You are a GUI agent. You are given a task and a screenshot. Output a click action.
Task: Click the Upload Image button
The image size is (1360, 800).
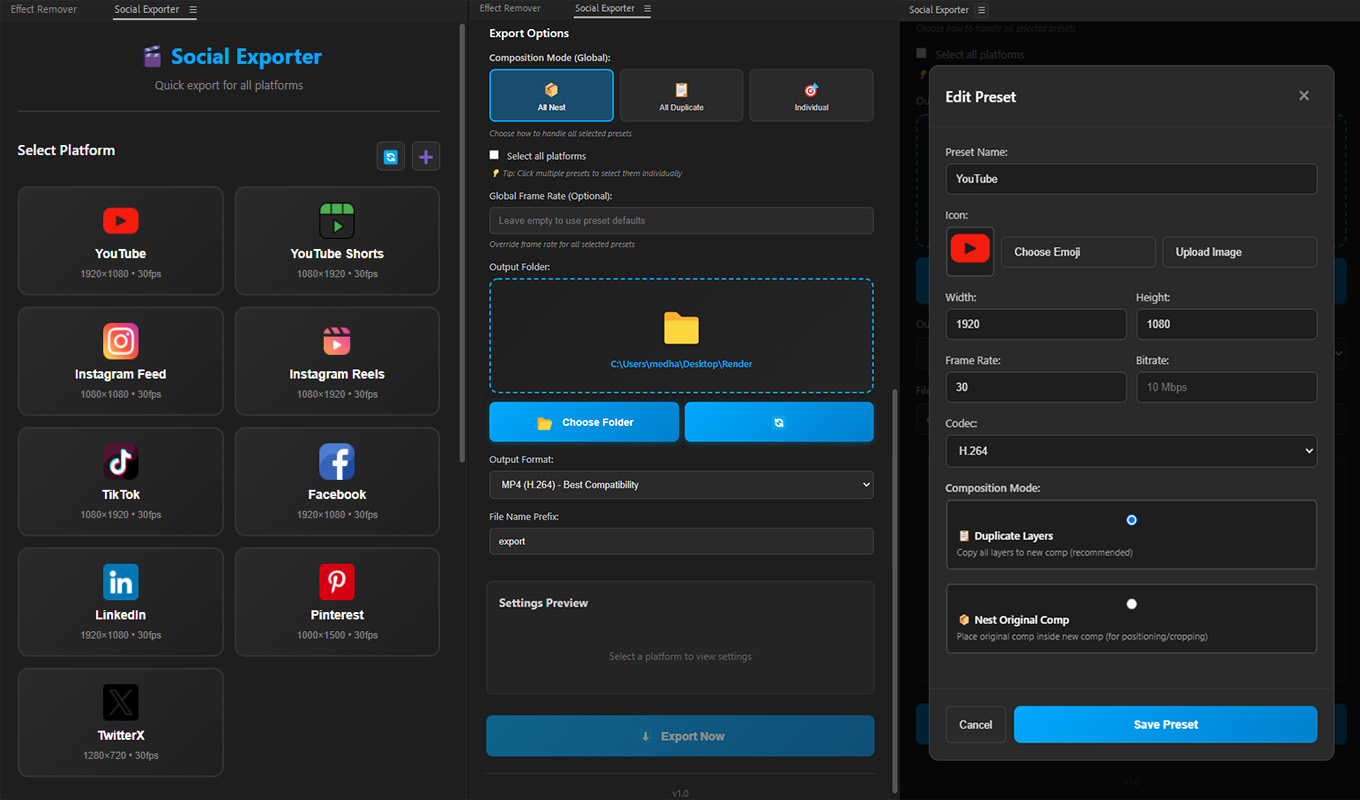1239,252
